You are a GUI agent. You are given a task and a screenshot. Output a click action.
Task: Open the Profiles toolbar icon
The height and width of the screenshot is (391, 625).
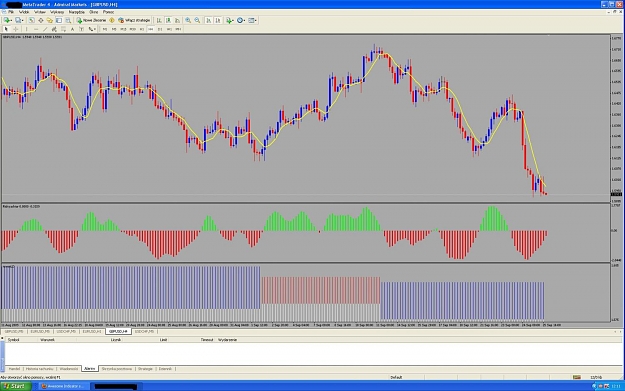(x=19, y=20)
